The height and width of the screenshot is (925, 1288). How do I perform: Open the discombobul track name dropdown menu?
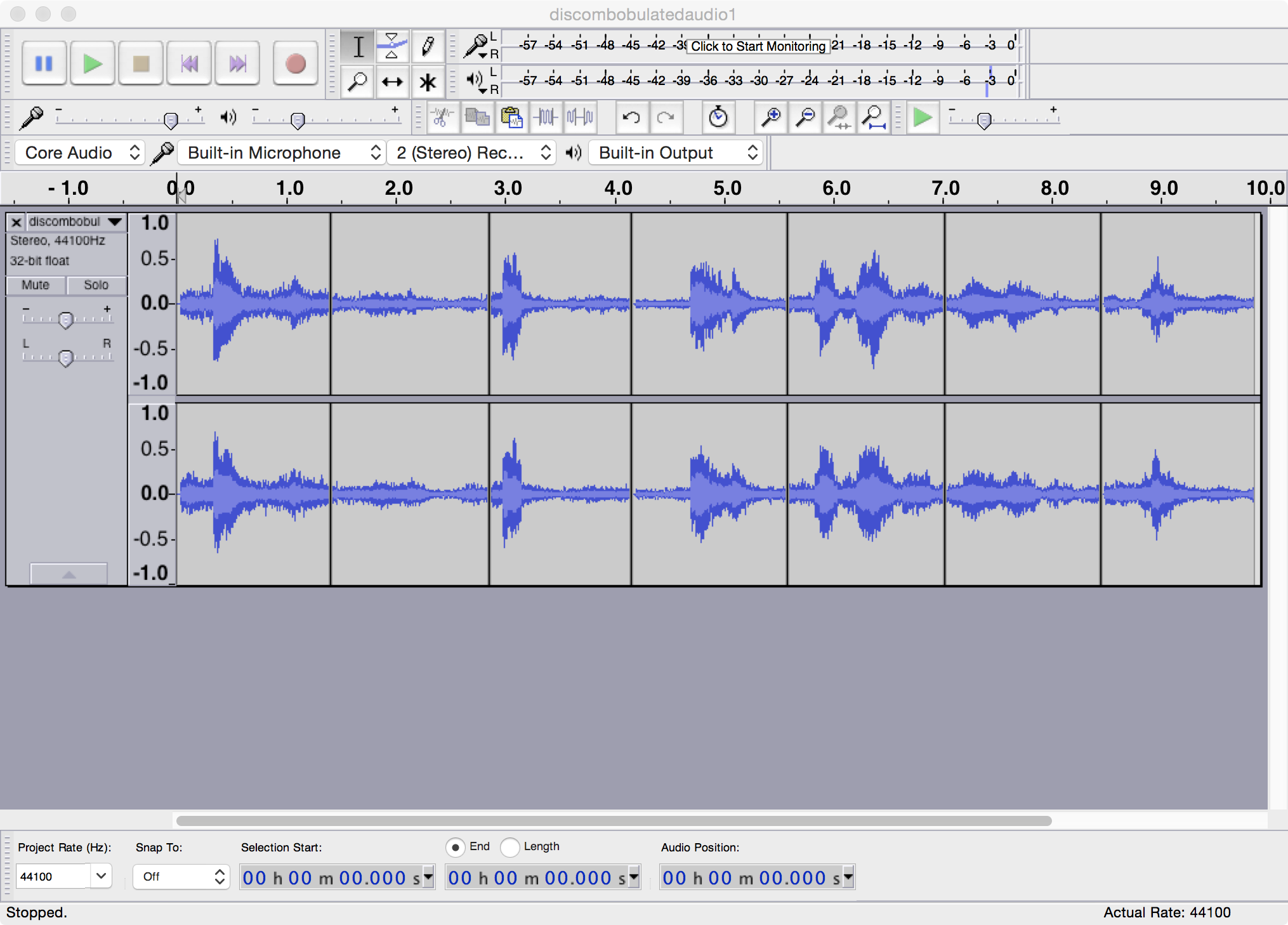(x=76, y=221)
